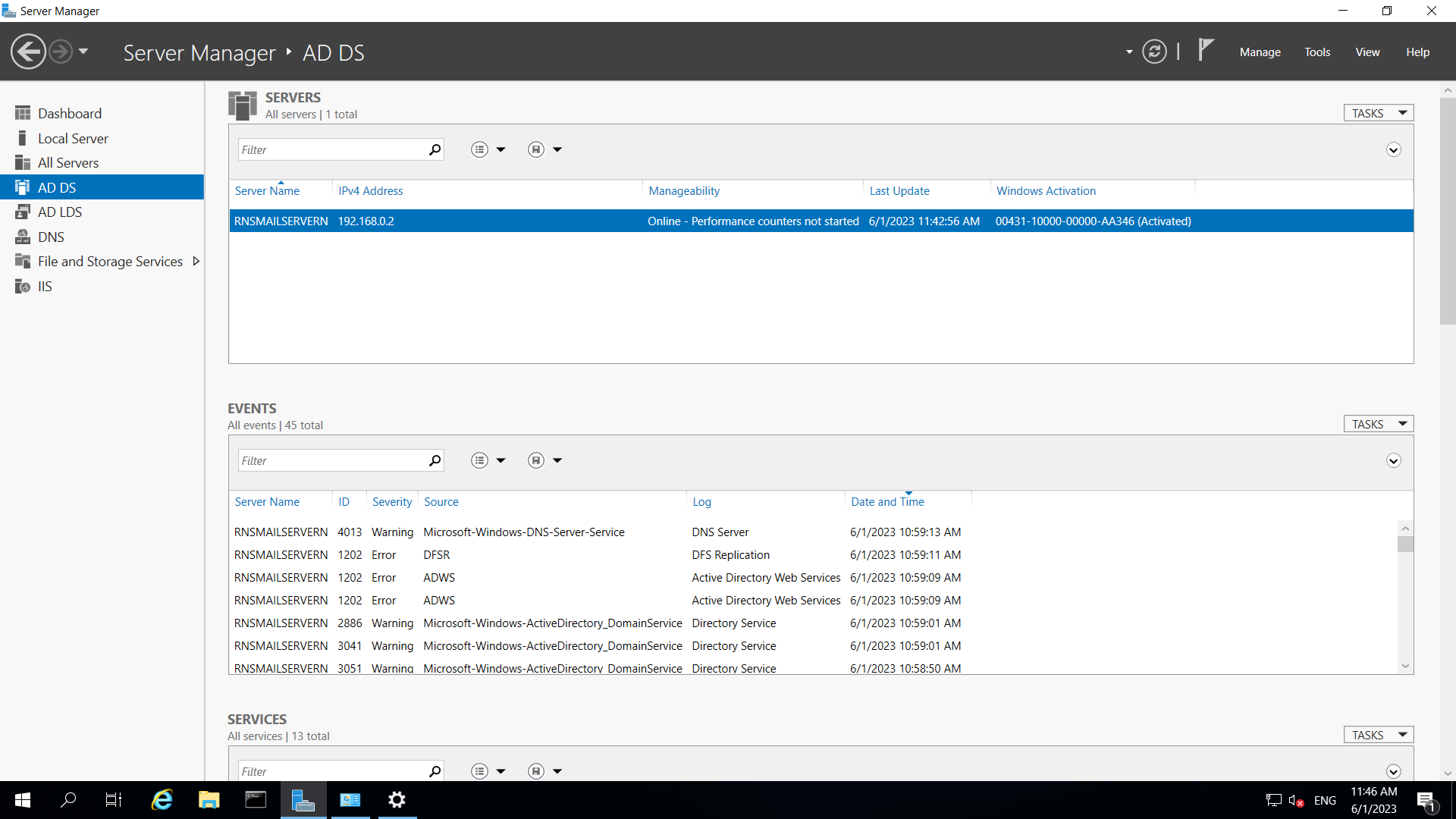Click the search magnifier in Events filter
The image size is (1456, 819).
coord(435,461)
